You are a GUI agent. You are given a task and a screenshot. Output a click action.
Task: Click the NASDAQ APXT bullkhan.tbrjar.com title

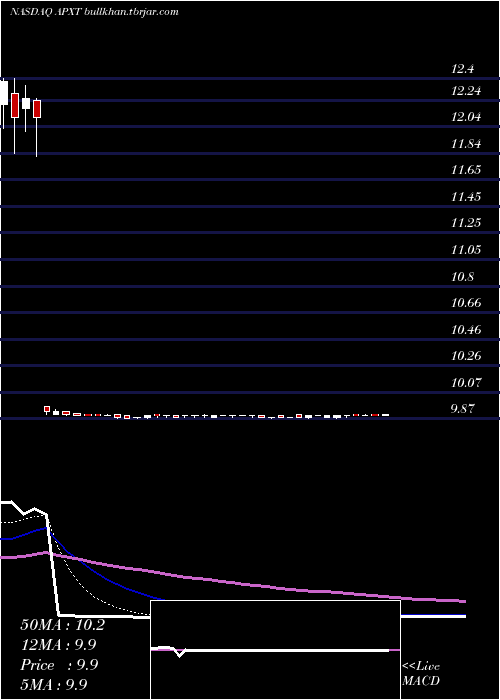coord(94,12)
